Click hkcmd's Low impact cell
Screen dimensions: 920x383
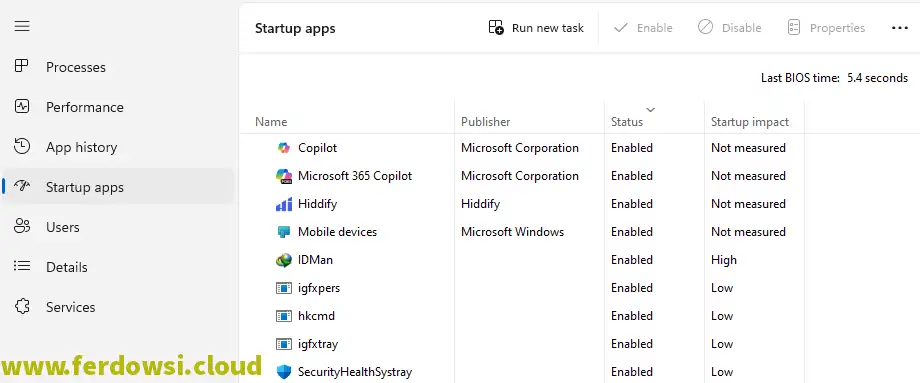722,316
